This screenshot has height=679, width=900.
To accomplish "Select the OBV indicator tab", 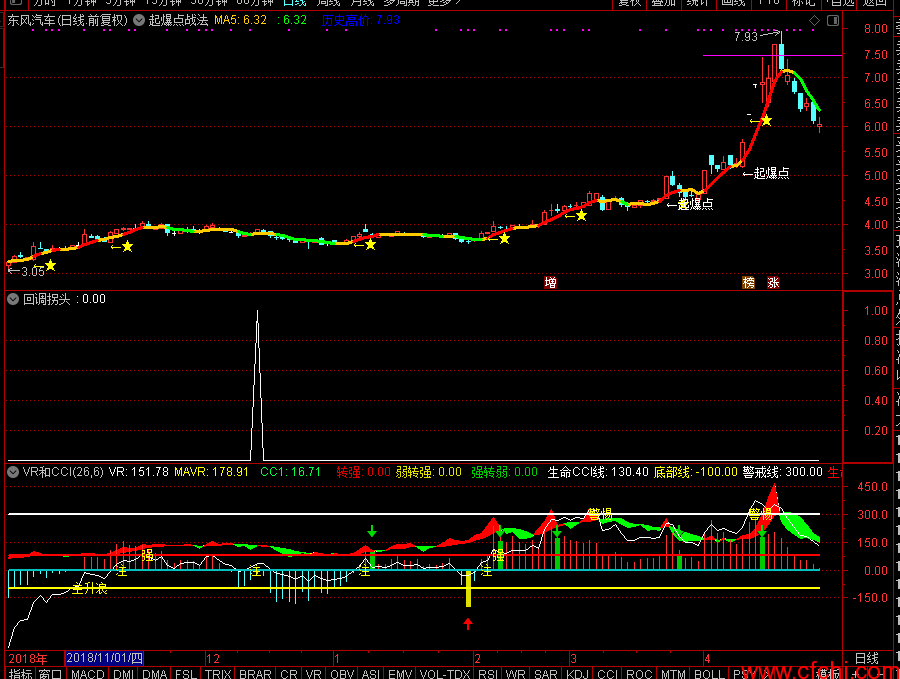I will click(342, 673).
